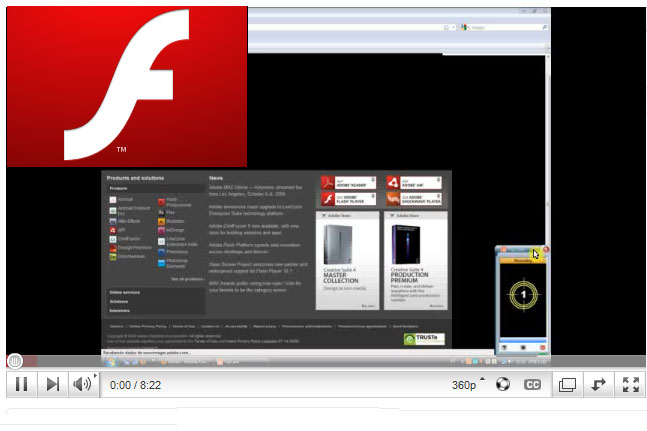
Task: Click the Google search box in browser
Action: pos(505,27)
